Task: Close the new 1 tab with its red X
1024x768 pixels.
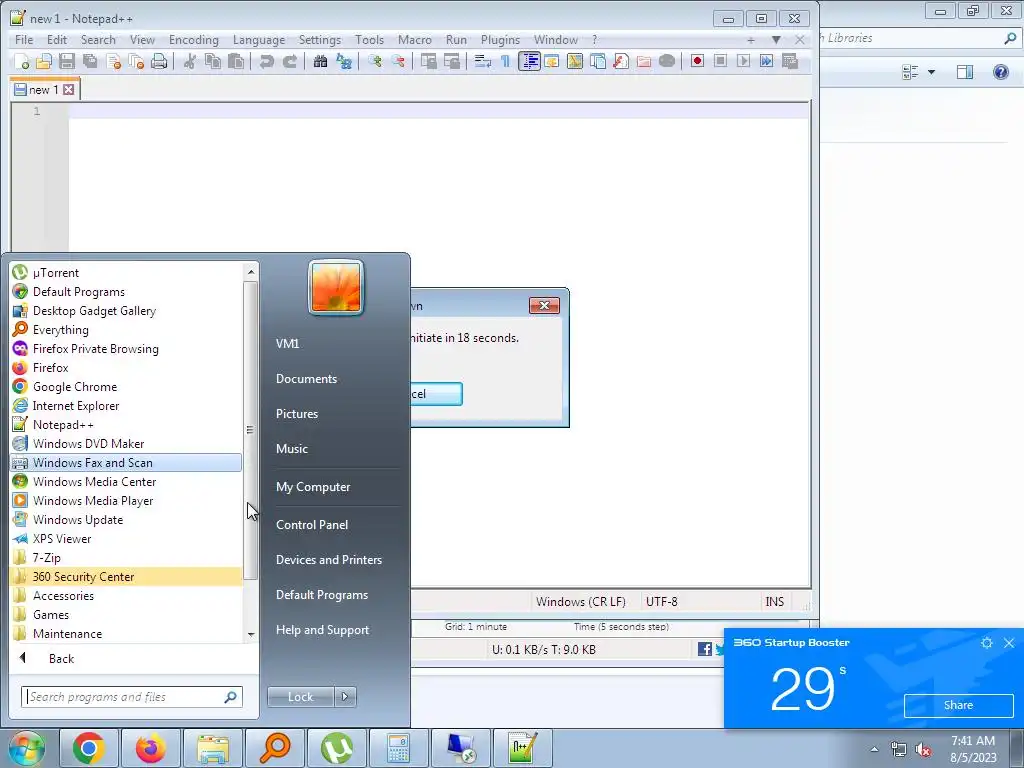Action: coord(69,89)
